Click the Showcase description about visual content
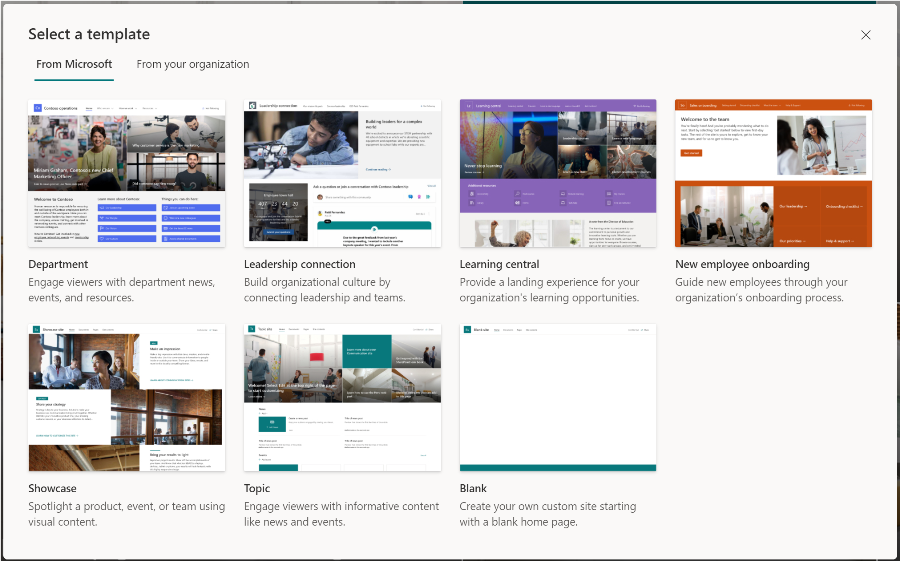Image resolution: width=900 pixels, height=561 pixels. point(127,514)
